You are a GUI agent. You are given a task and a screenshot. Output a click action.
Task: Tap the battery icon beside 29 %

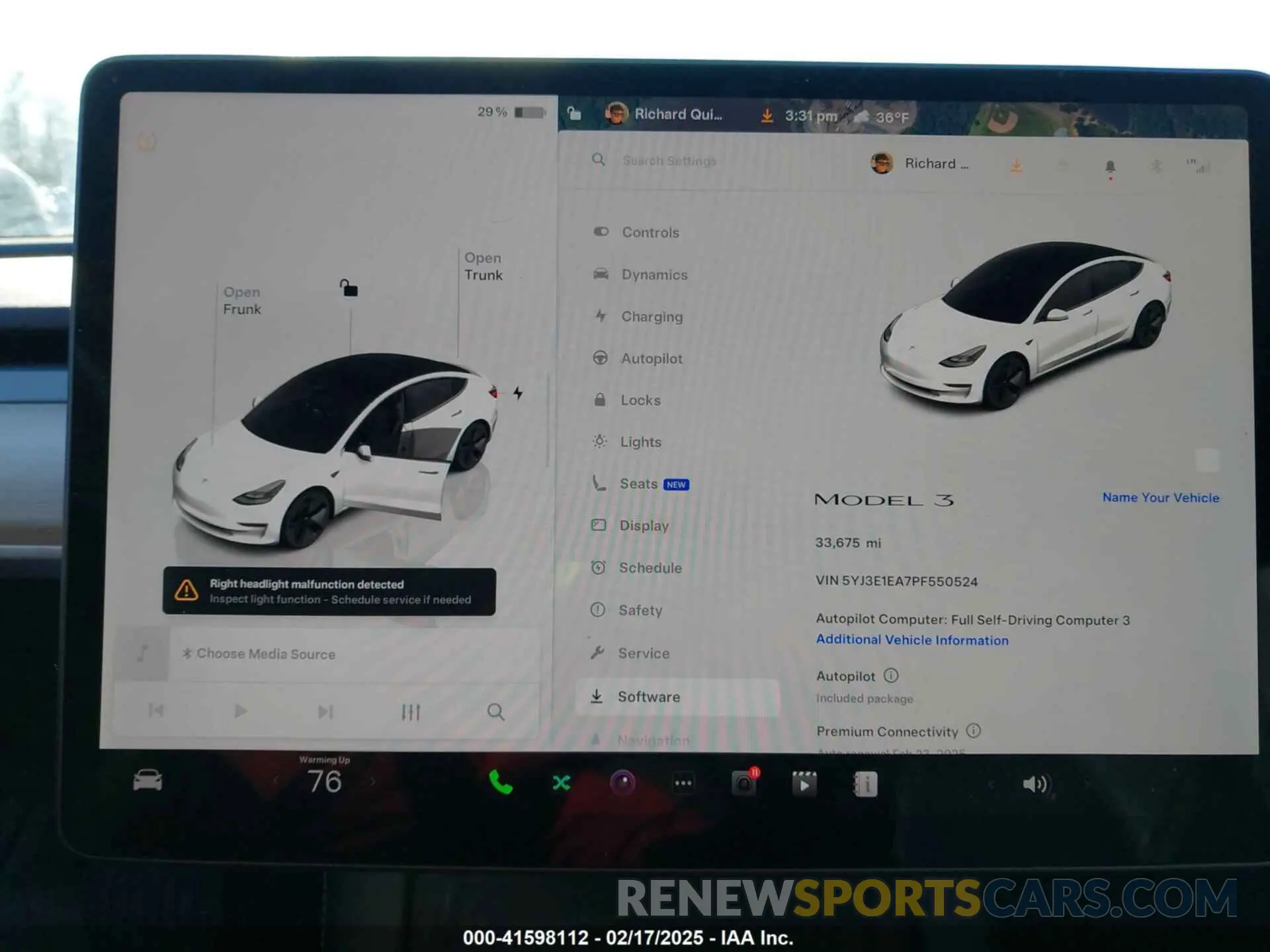click(530, 112)
